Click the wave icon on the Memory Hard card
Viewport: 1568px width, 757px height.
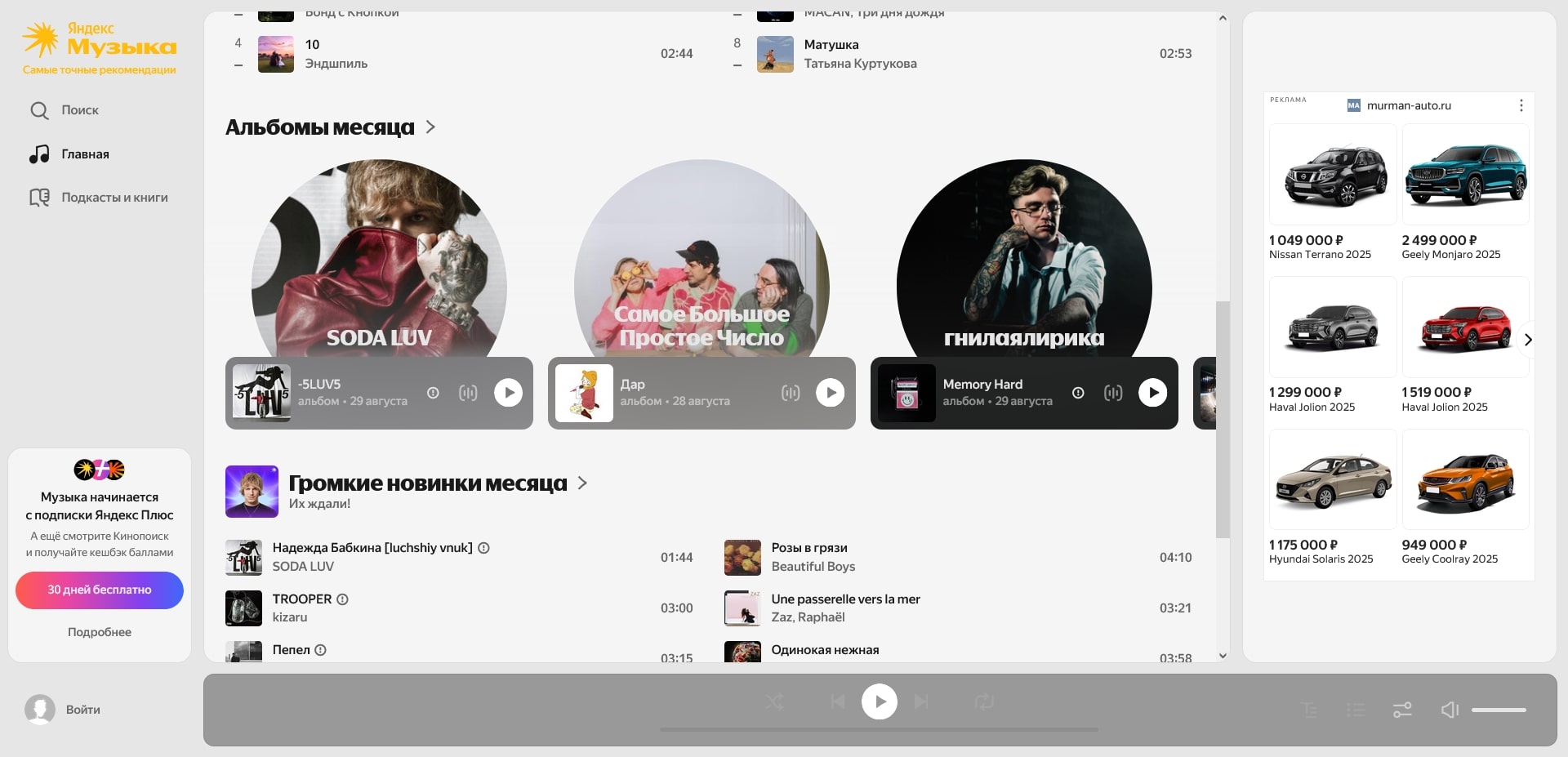1113,393
